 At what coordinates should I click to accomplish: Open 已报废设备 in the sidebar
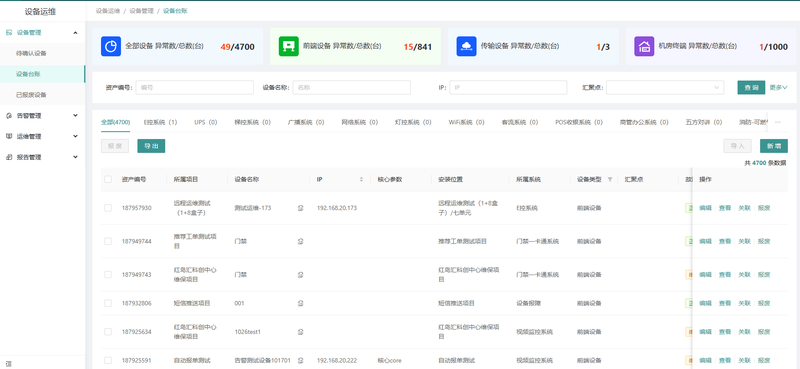[31, 95]
